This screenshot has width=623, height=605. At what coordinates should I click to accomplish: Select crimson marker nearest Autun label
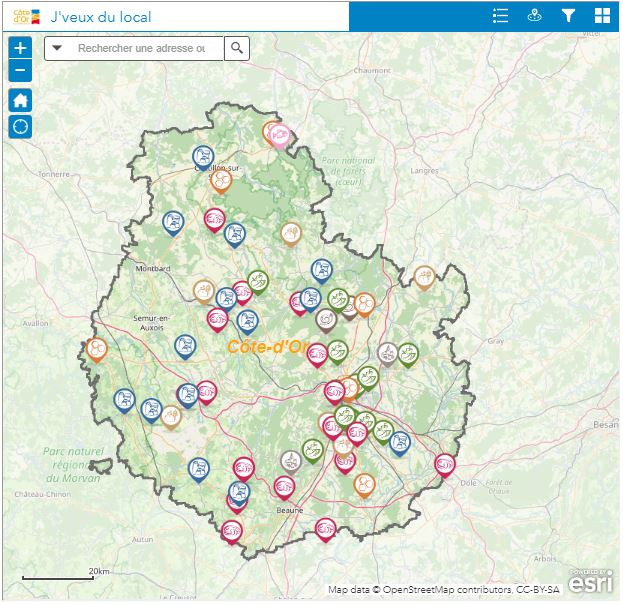click(232, 532)
